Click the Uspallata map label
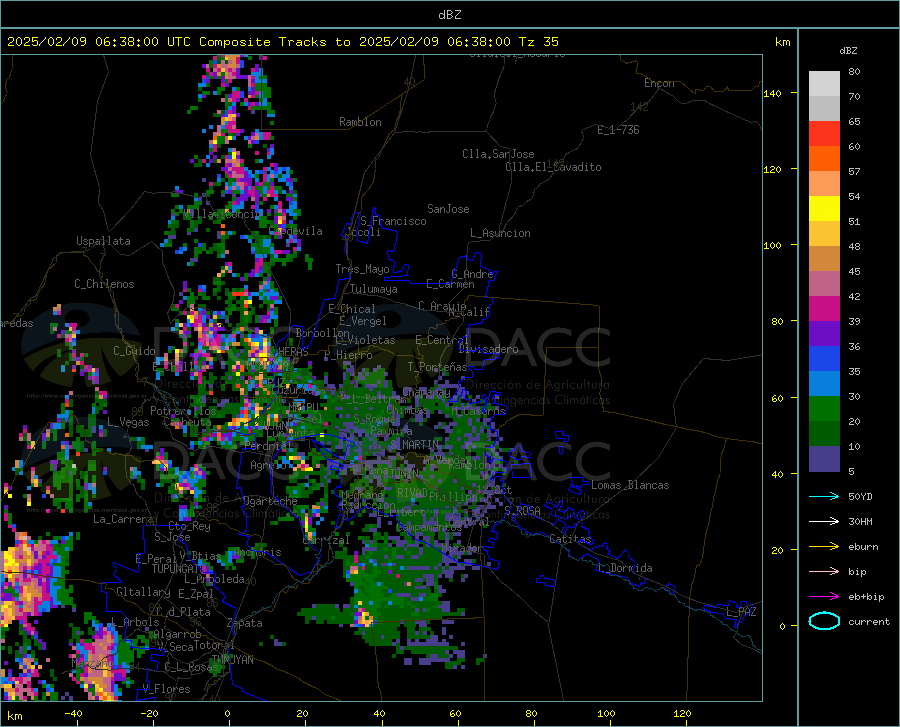900x727 pixels. tap(103, 241)
